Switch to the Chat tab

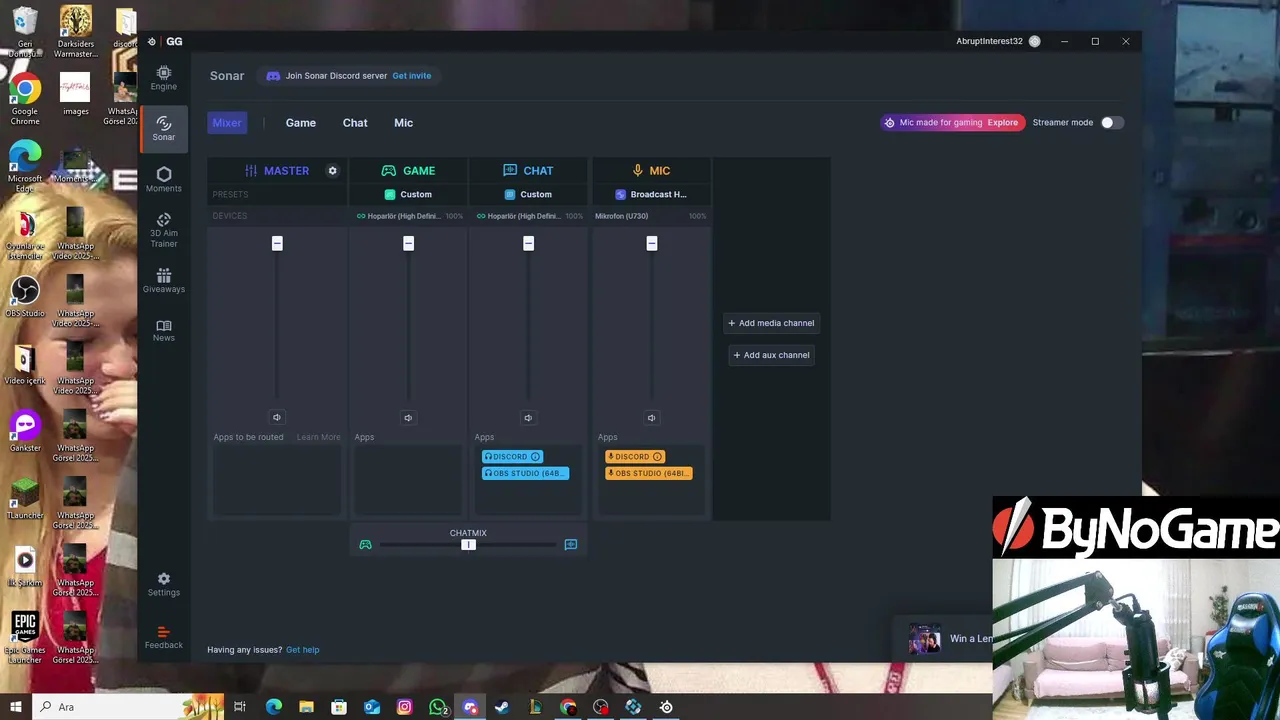tap(355, 123)
